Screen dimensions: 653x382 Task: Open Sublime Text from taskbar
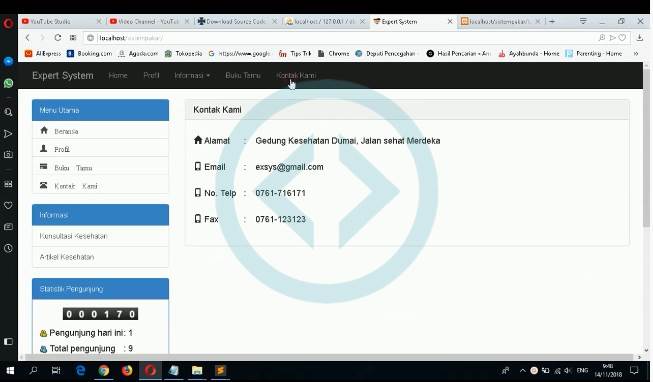pos(220,370)
